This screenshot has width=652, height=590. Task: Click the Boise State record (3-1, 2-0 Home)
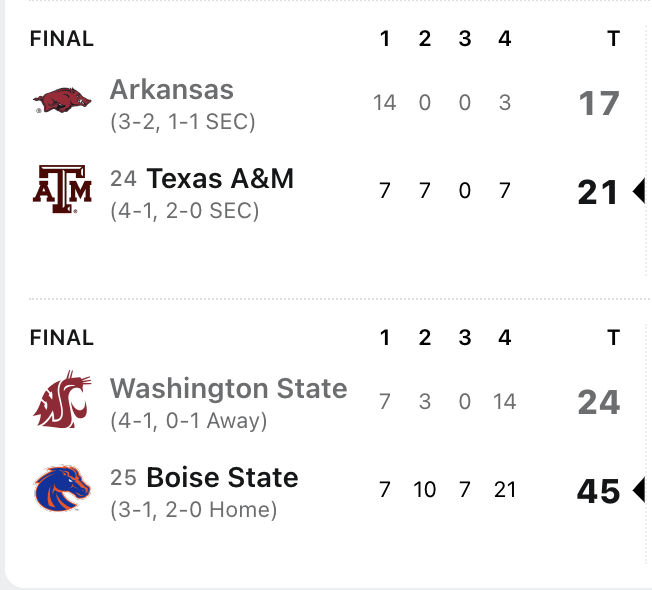[193, 510]
